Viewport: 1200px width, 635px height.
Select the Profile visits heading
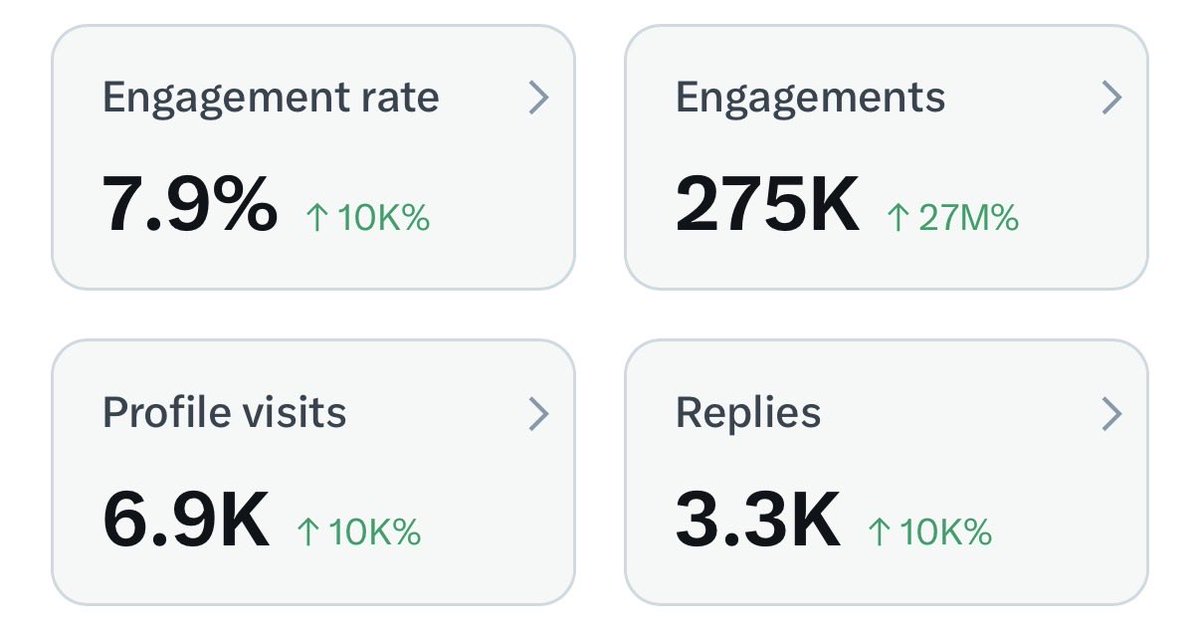coord(225,413)
